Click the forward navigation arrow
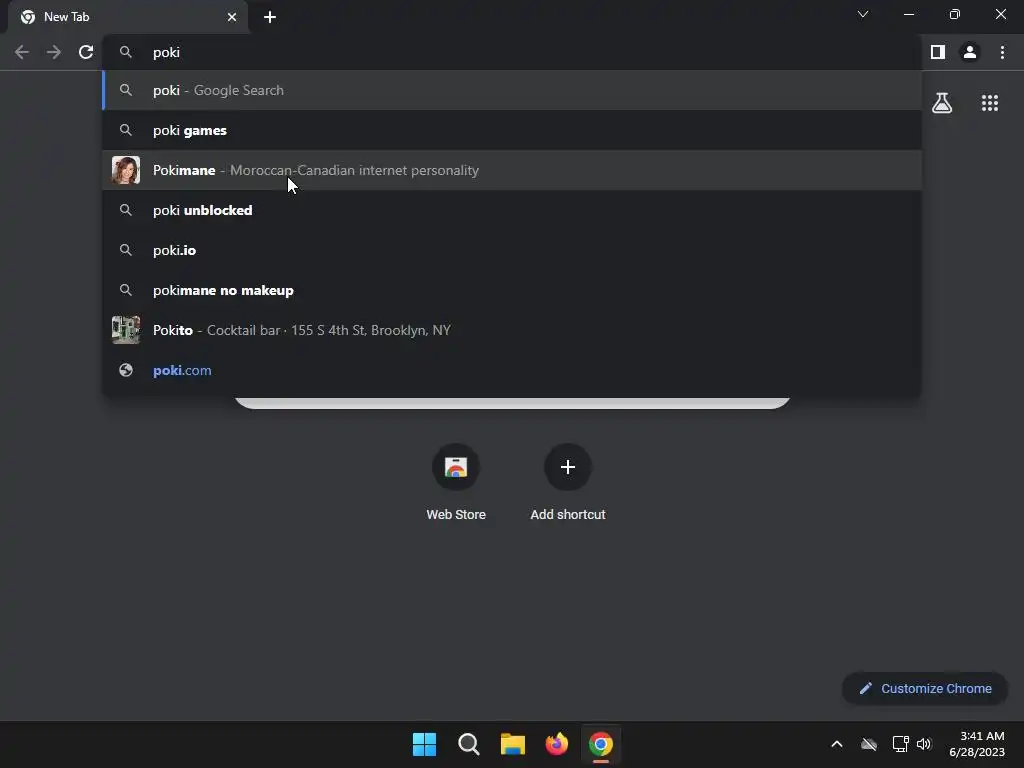 (x=54, y=52)
